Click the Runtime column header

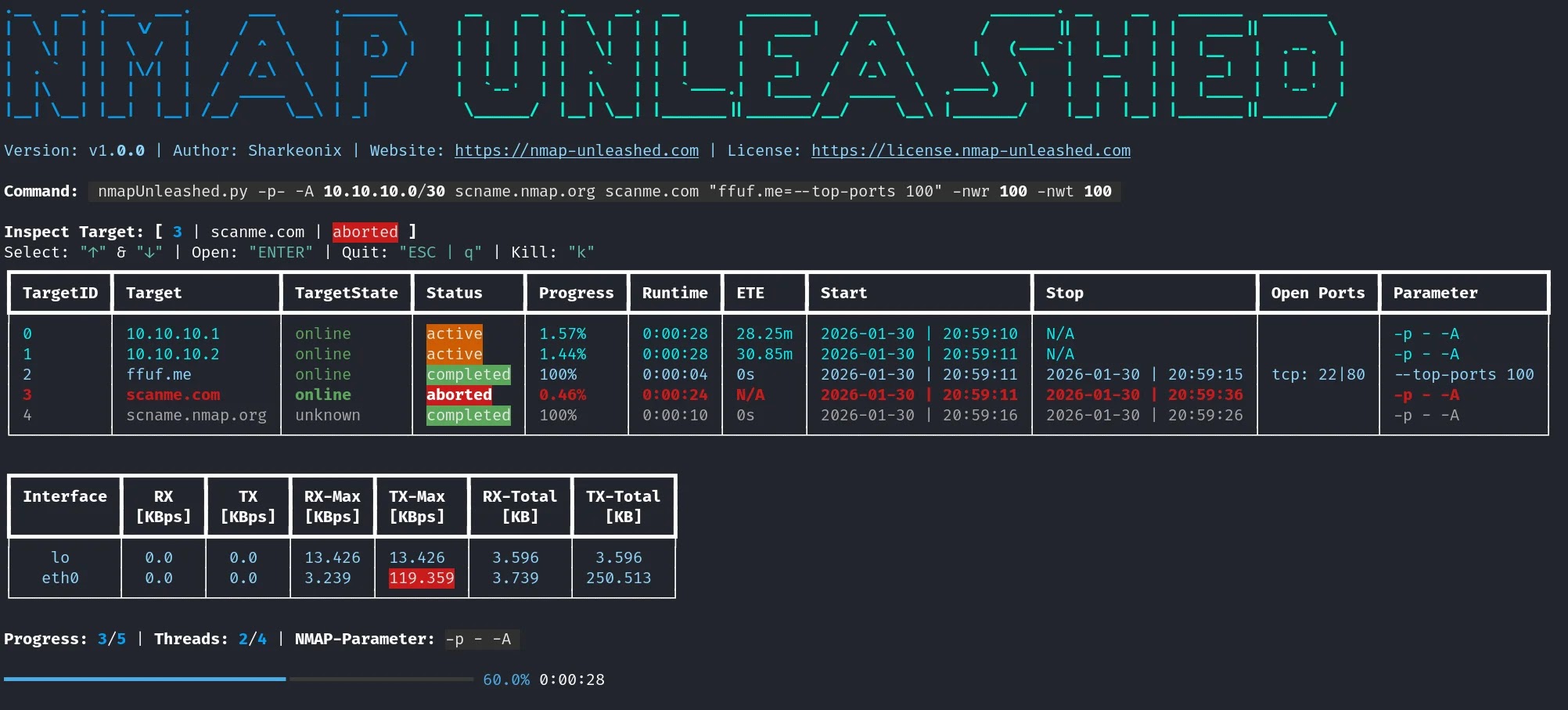coord(674,292)
